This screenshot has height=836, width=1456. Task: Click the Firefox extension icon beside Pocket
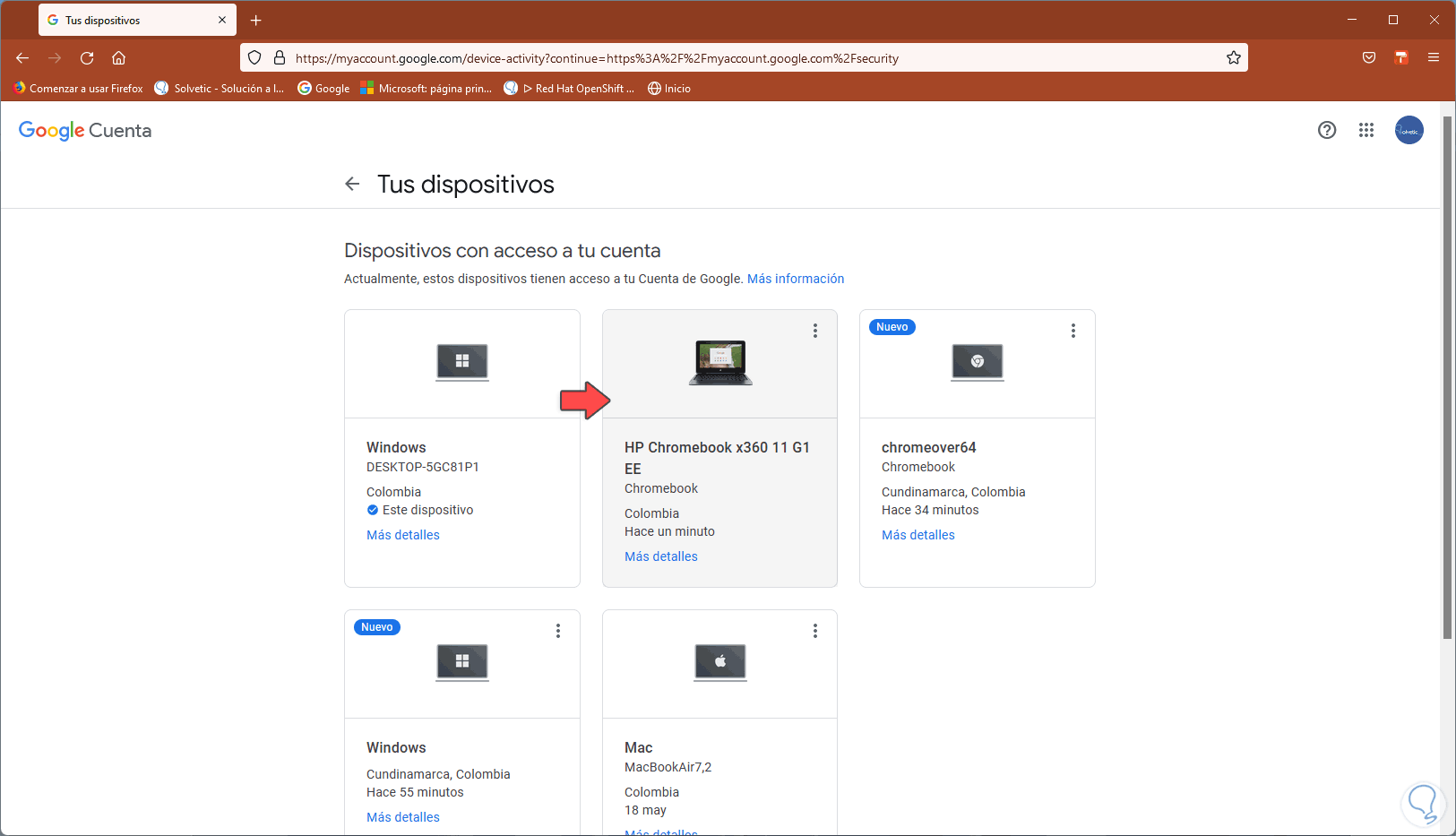click(x=1401, y=58)
